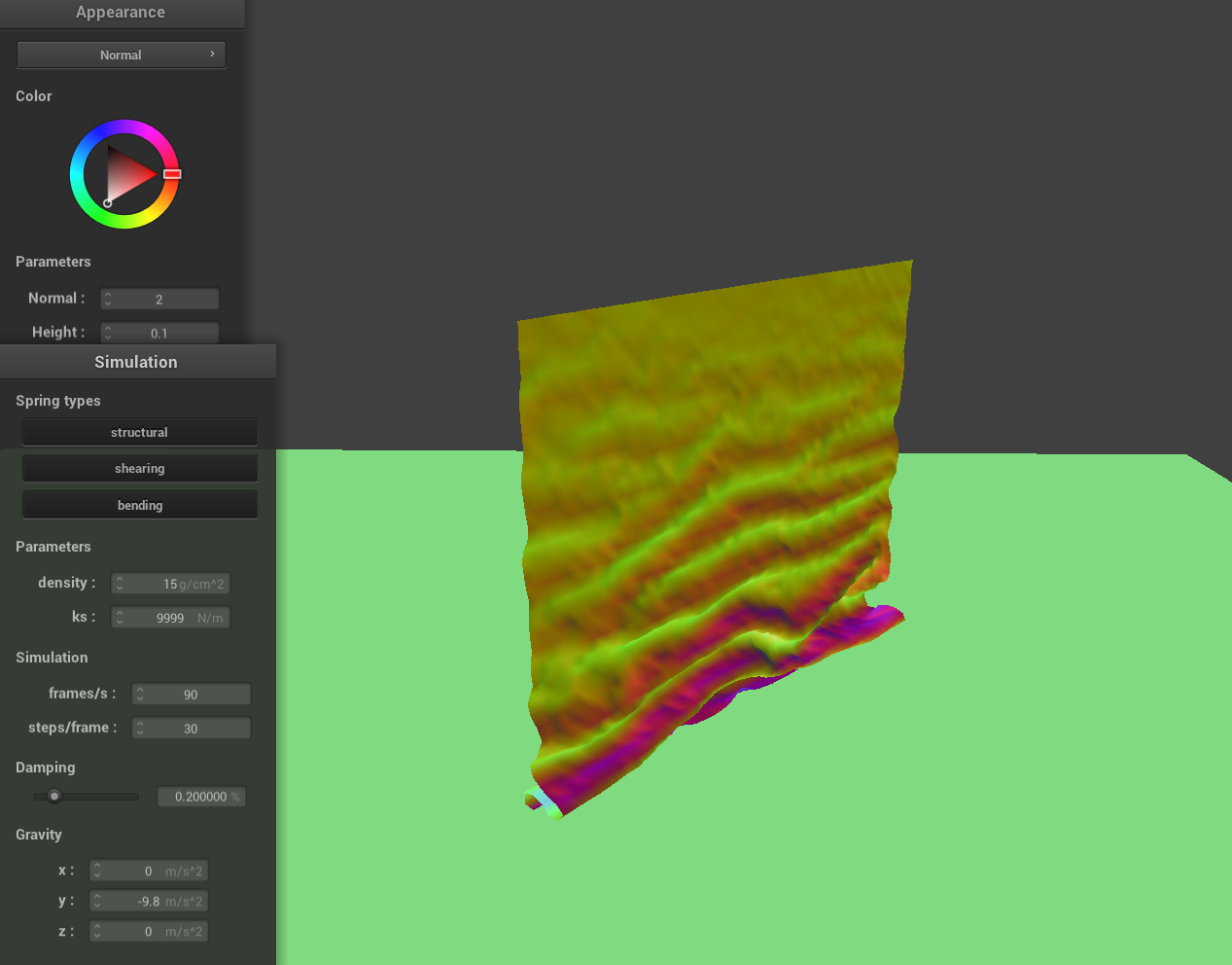Click the white selector dot in color triangle
The height and width of the screenshot is (965, 1232).
107,203
